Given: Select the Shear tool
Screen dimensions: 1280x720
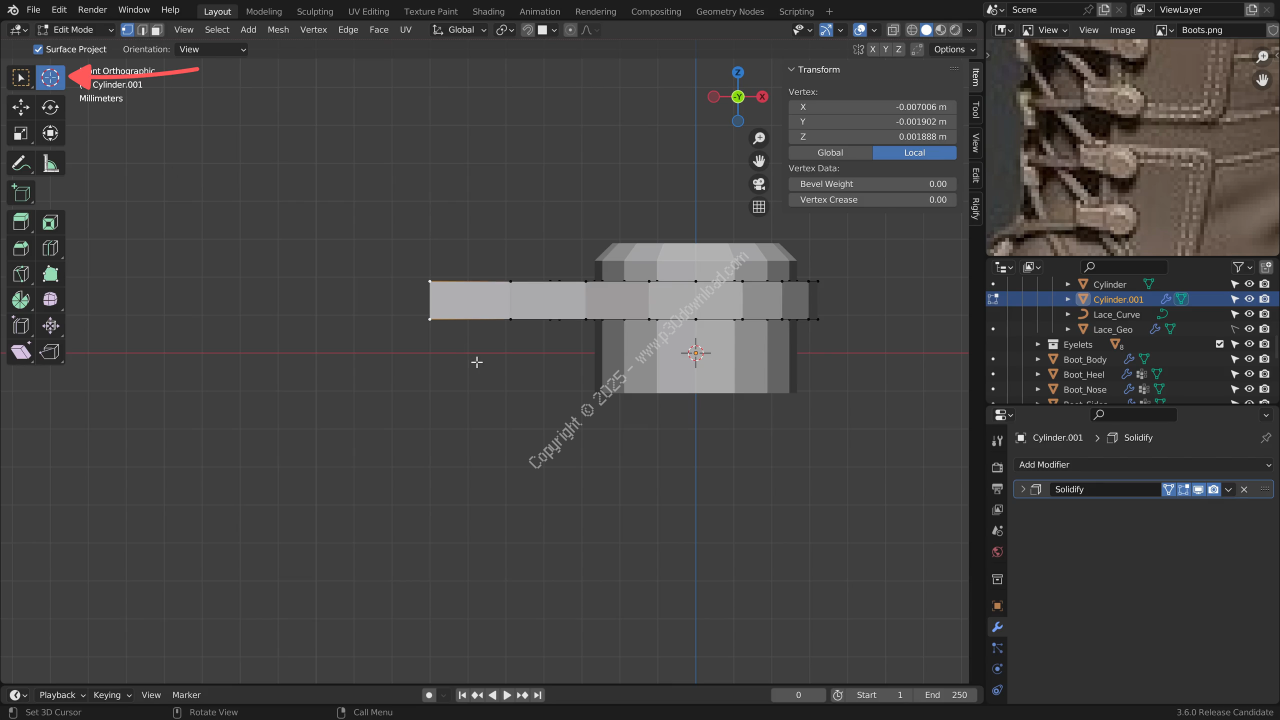Looking at the screenshot, I should 21,352.
